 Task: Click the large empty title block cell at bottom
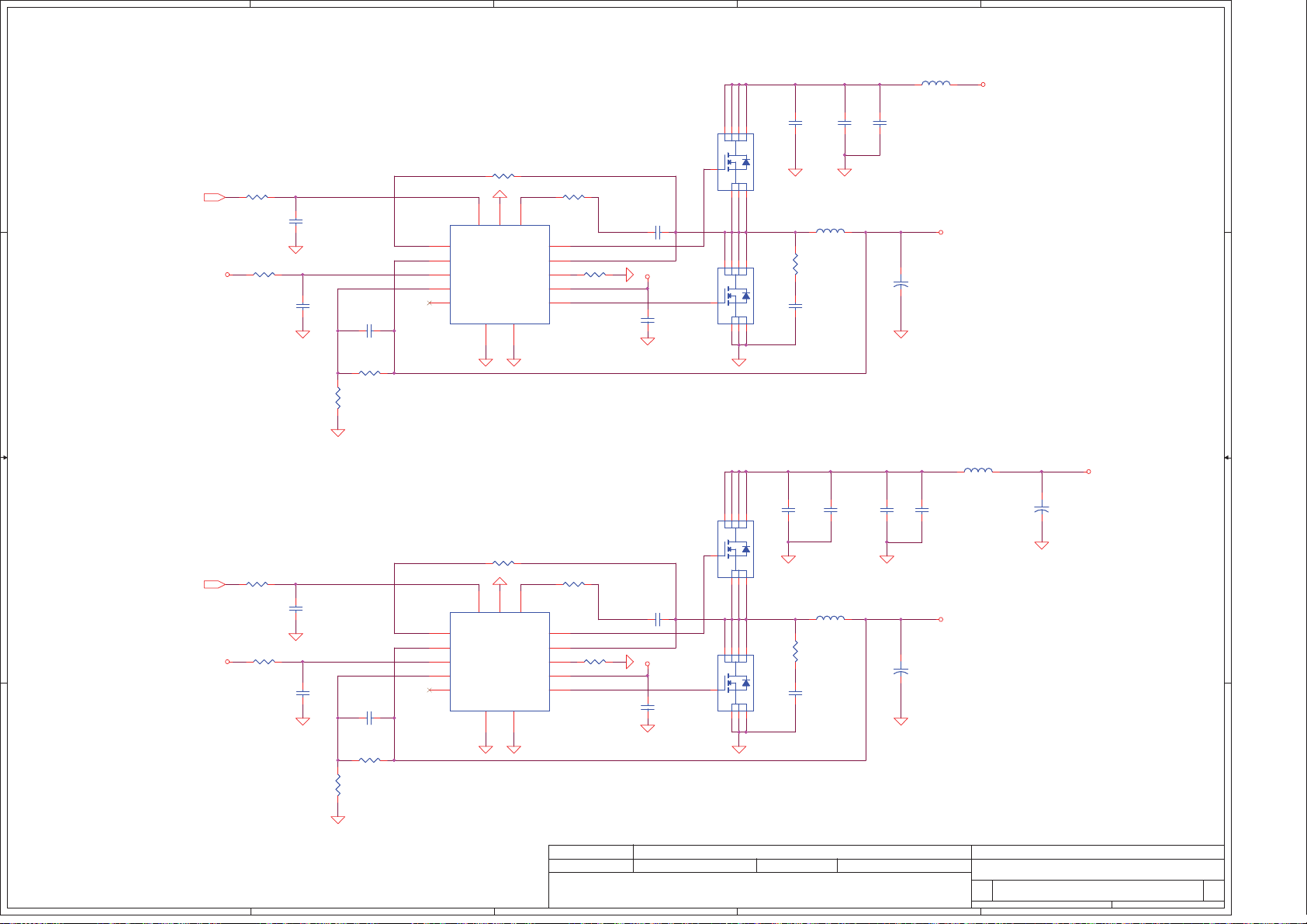click(x=759, y=890)
